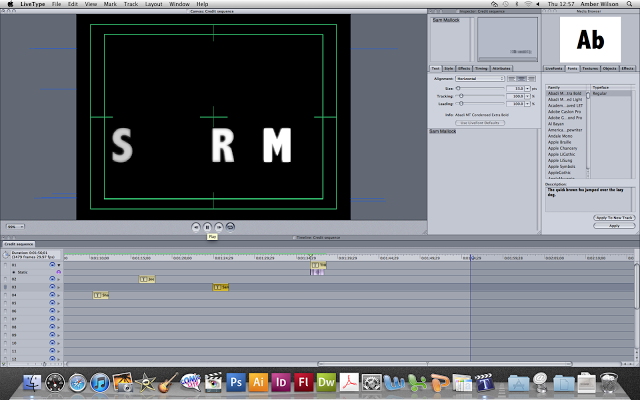Toggle loop playback button
The image size is (640, 400).
click(230, 227)
